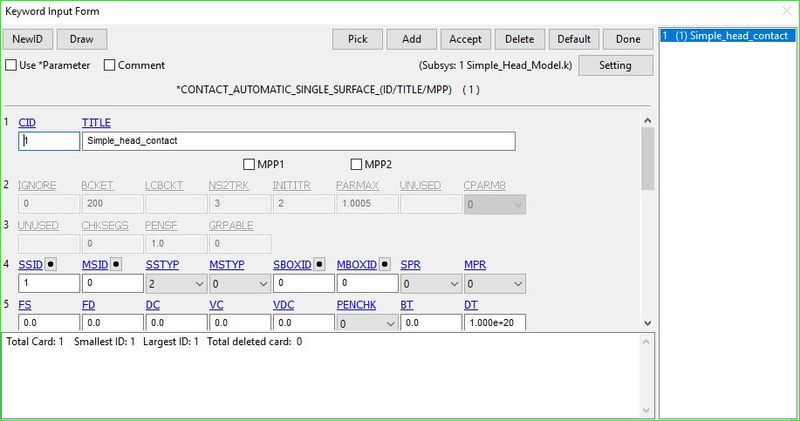The image size is (800, 421).
Task: Click into the TITLE text field
Action: [x=298, y=141]
